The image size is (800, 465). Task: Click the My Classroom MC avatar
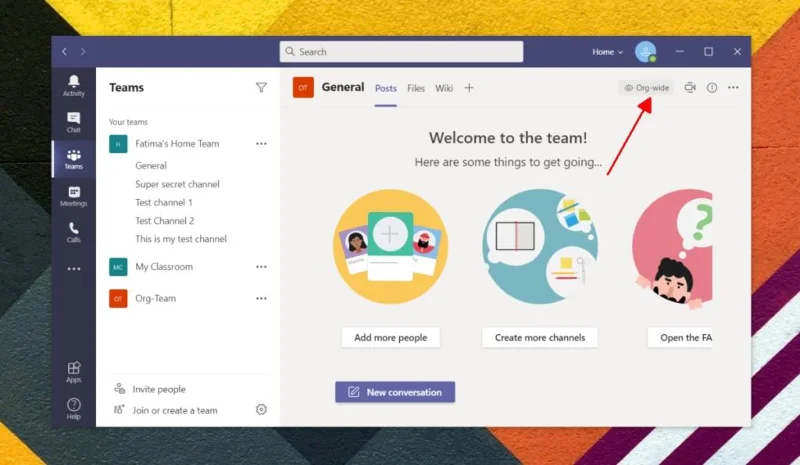pos(118,267)
